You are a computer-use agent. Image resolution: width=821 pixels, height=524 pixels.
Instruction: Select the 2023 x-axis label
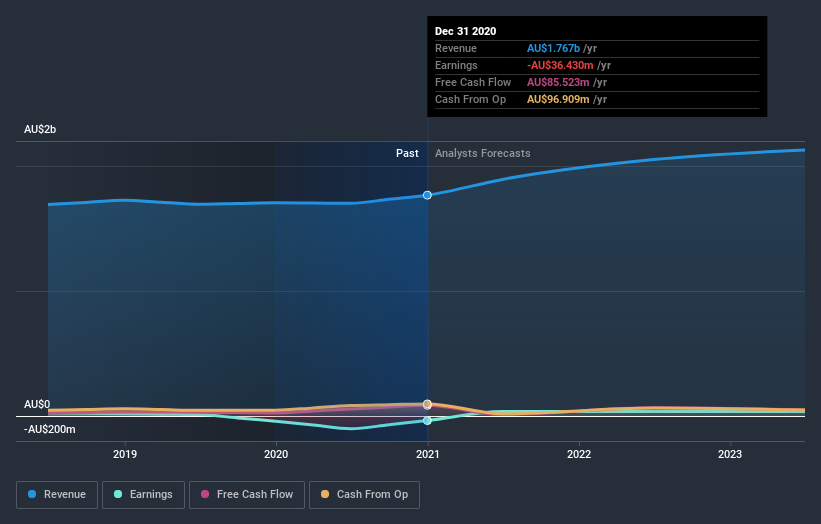(729, 454)
